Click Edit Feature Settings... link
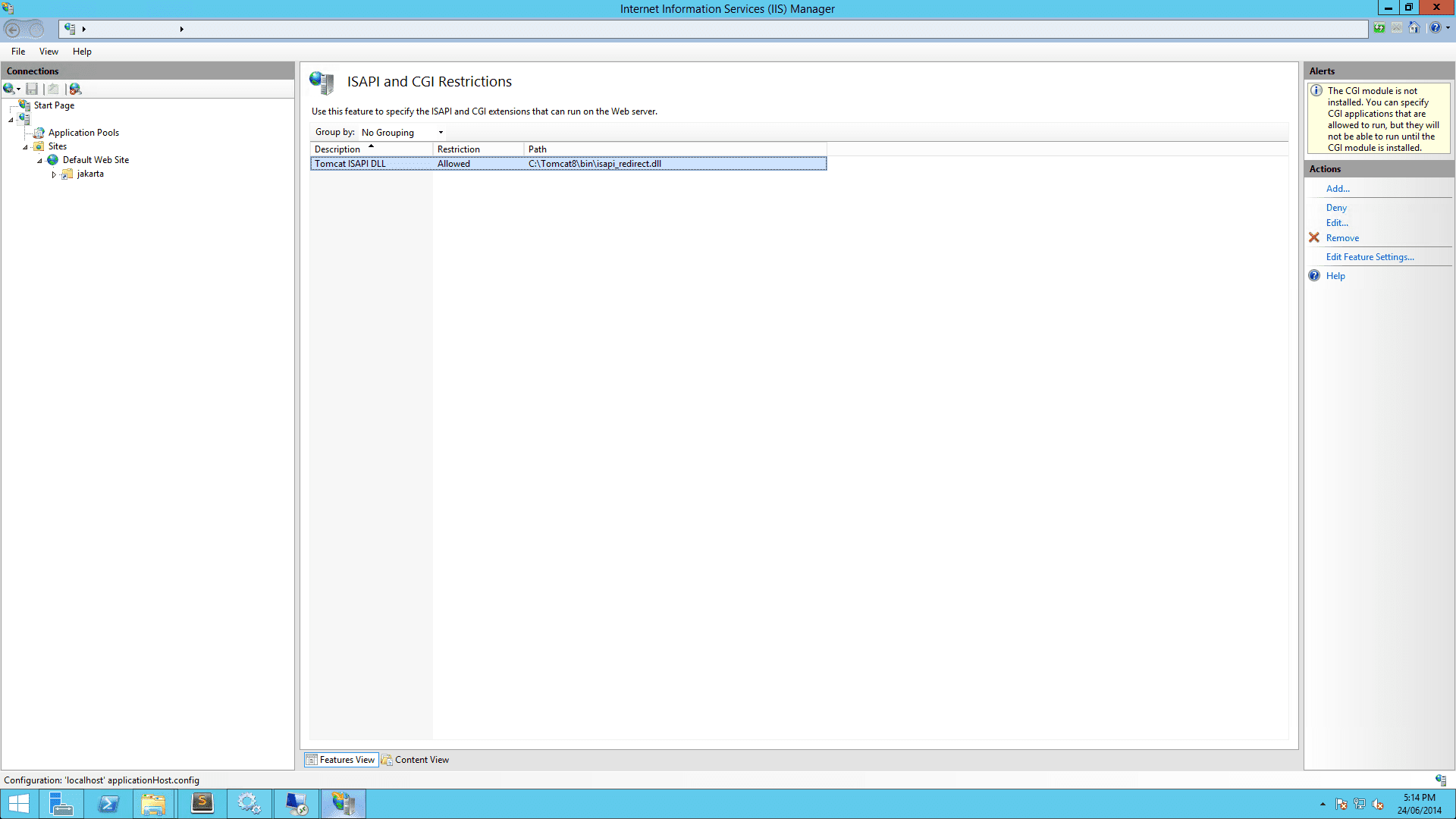 pyautogui.click(x=1370, y=257)
